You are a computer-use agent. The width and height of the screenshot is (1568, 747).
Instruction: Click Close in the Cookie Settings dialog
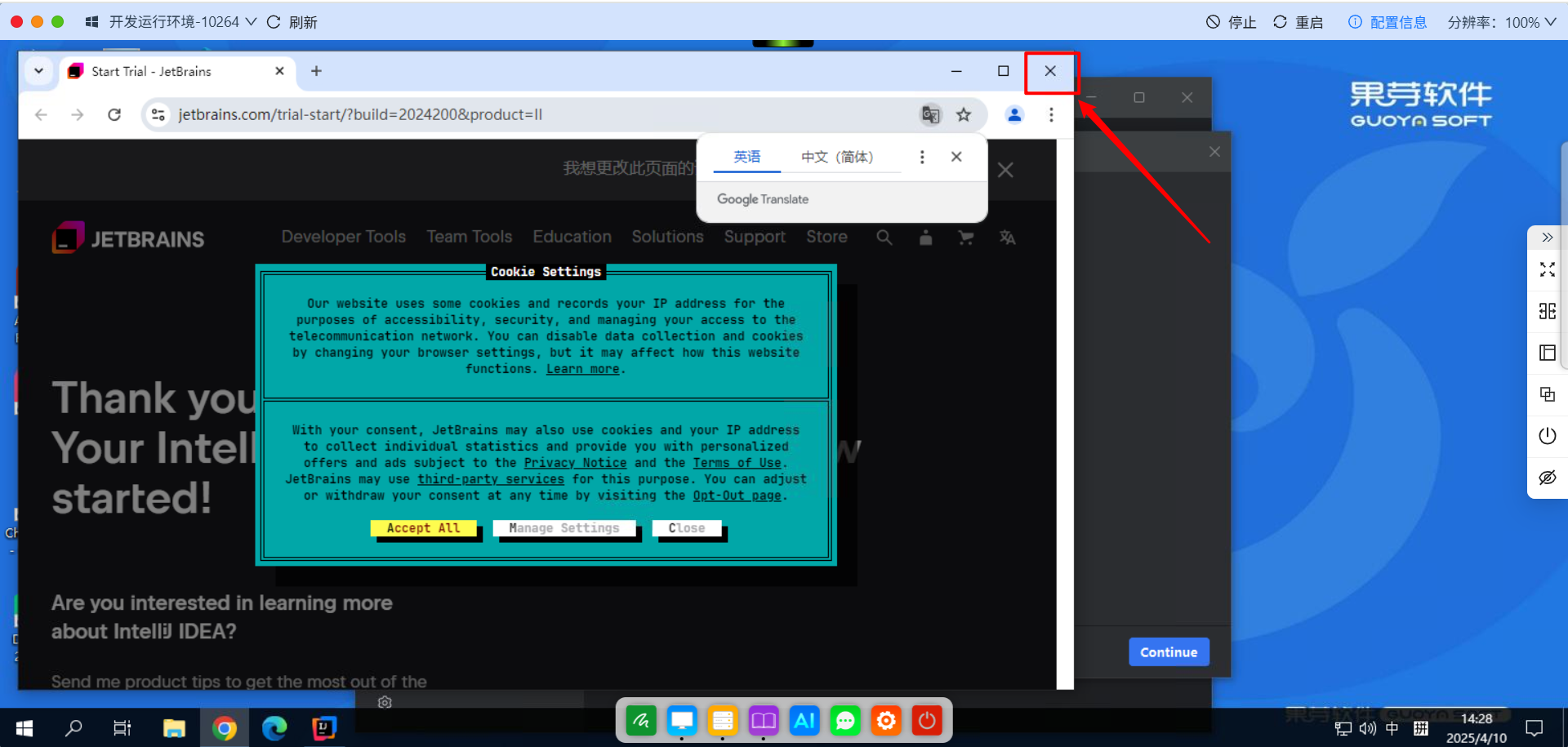tap(687, 528)
